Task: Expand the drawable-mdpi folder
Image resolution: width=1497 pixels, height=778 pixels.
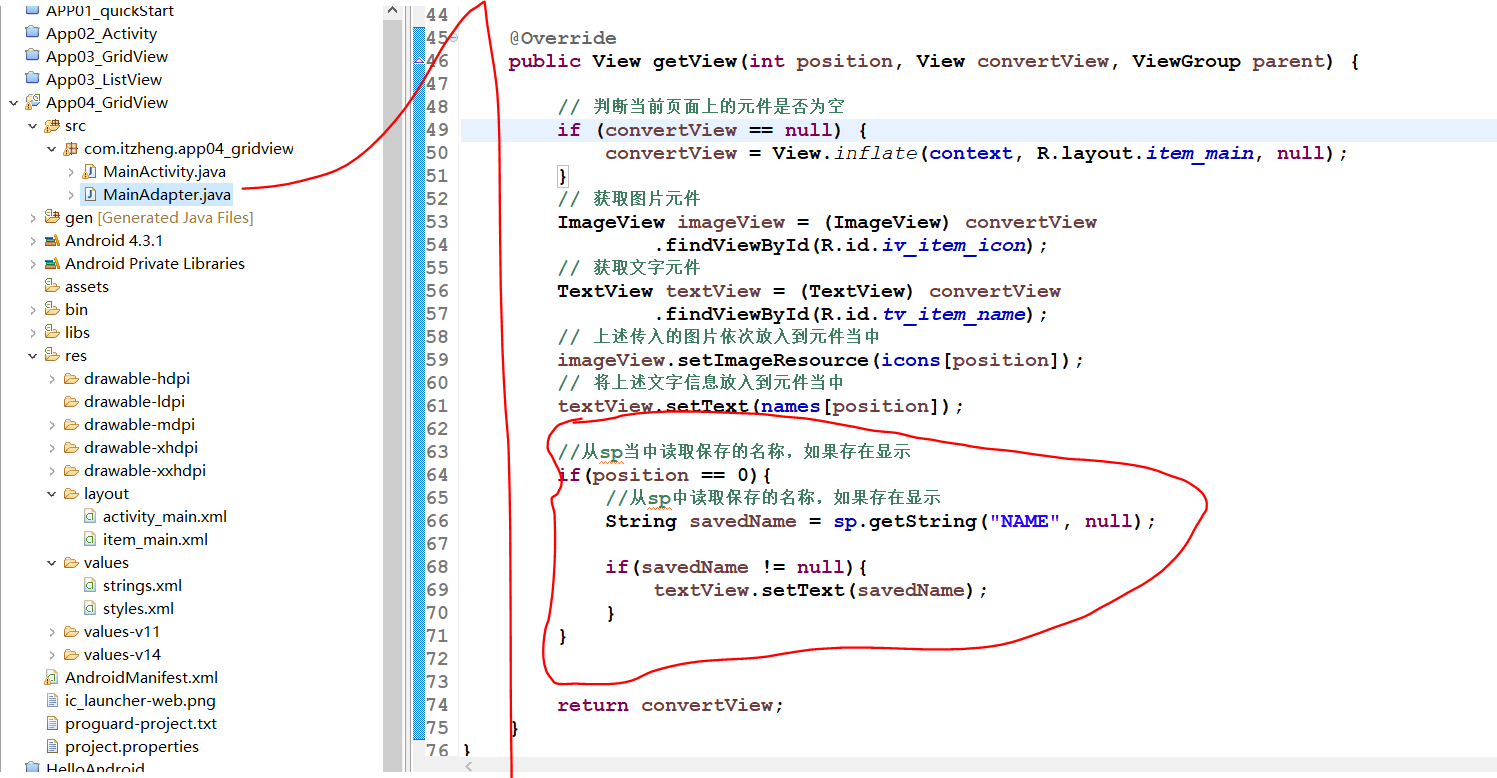Action: click(x=51, y=425)
